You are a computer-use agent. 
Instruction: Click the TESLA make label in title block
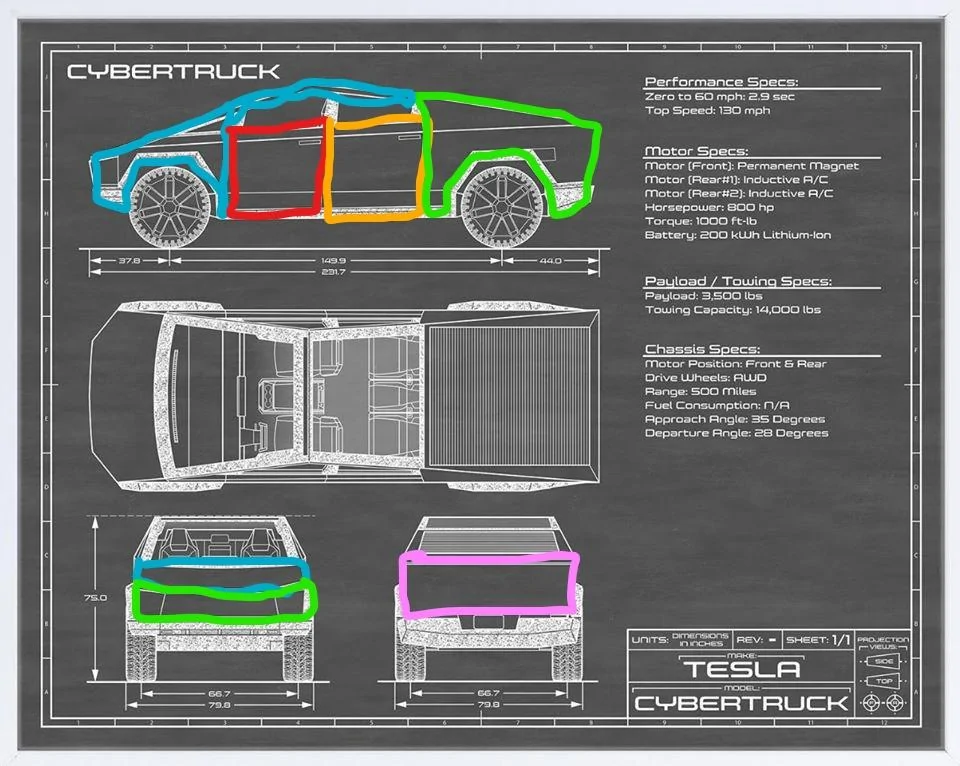coord(741,669)
